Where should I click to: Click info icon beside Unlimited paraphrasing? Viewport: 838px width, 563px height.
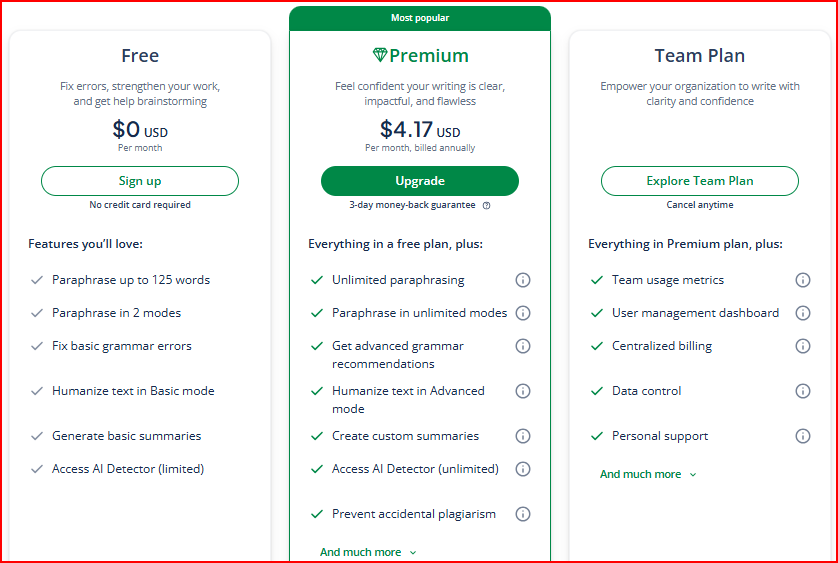[522, 280]
